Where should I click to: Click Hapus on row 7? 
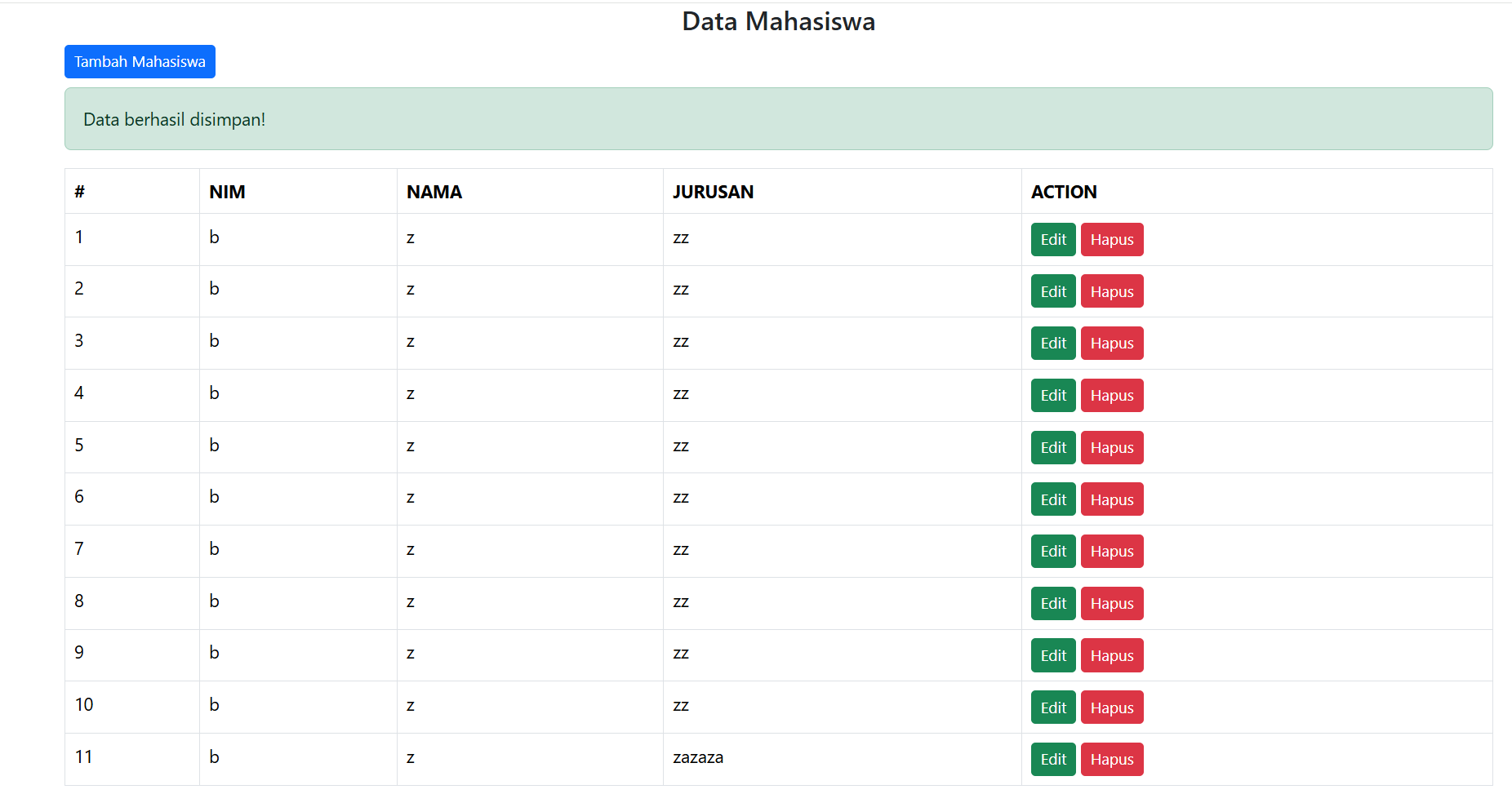1111,552
